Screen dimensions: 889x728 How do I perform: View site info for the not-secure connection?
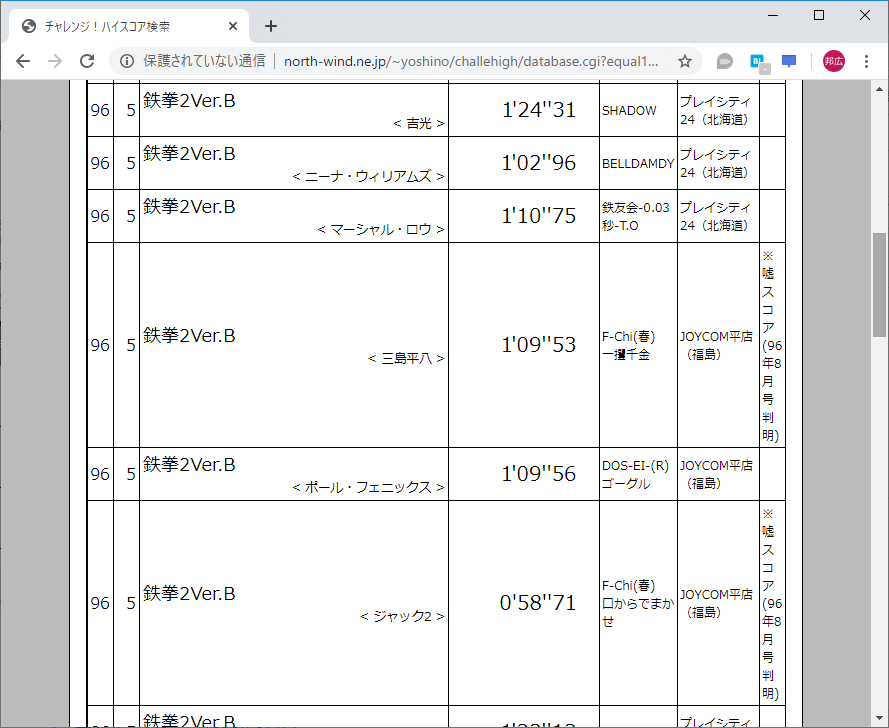(x=127, y=61)
